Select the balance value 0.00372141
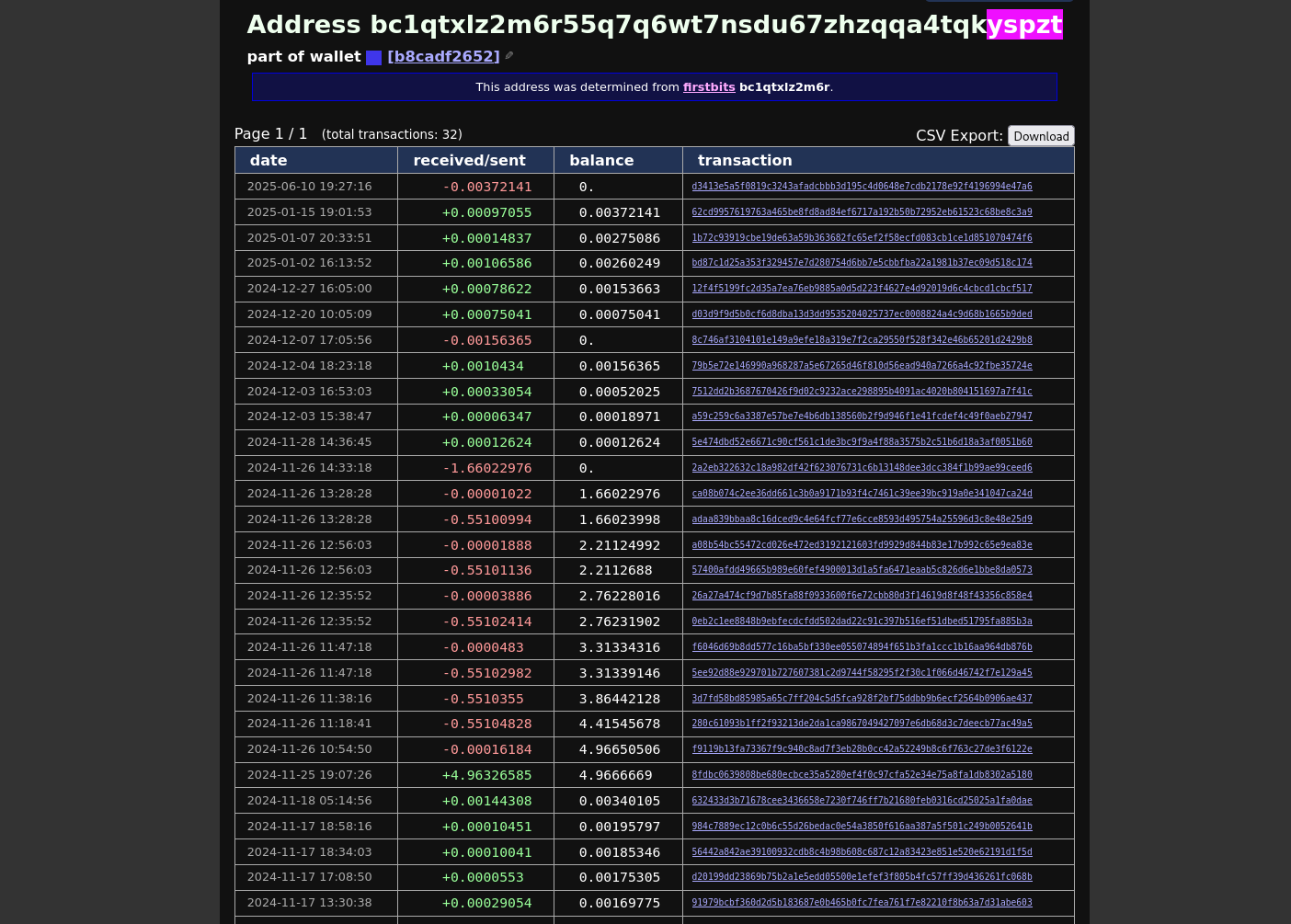Viewport: 1291px width, 924px height. tap(620, 212)
